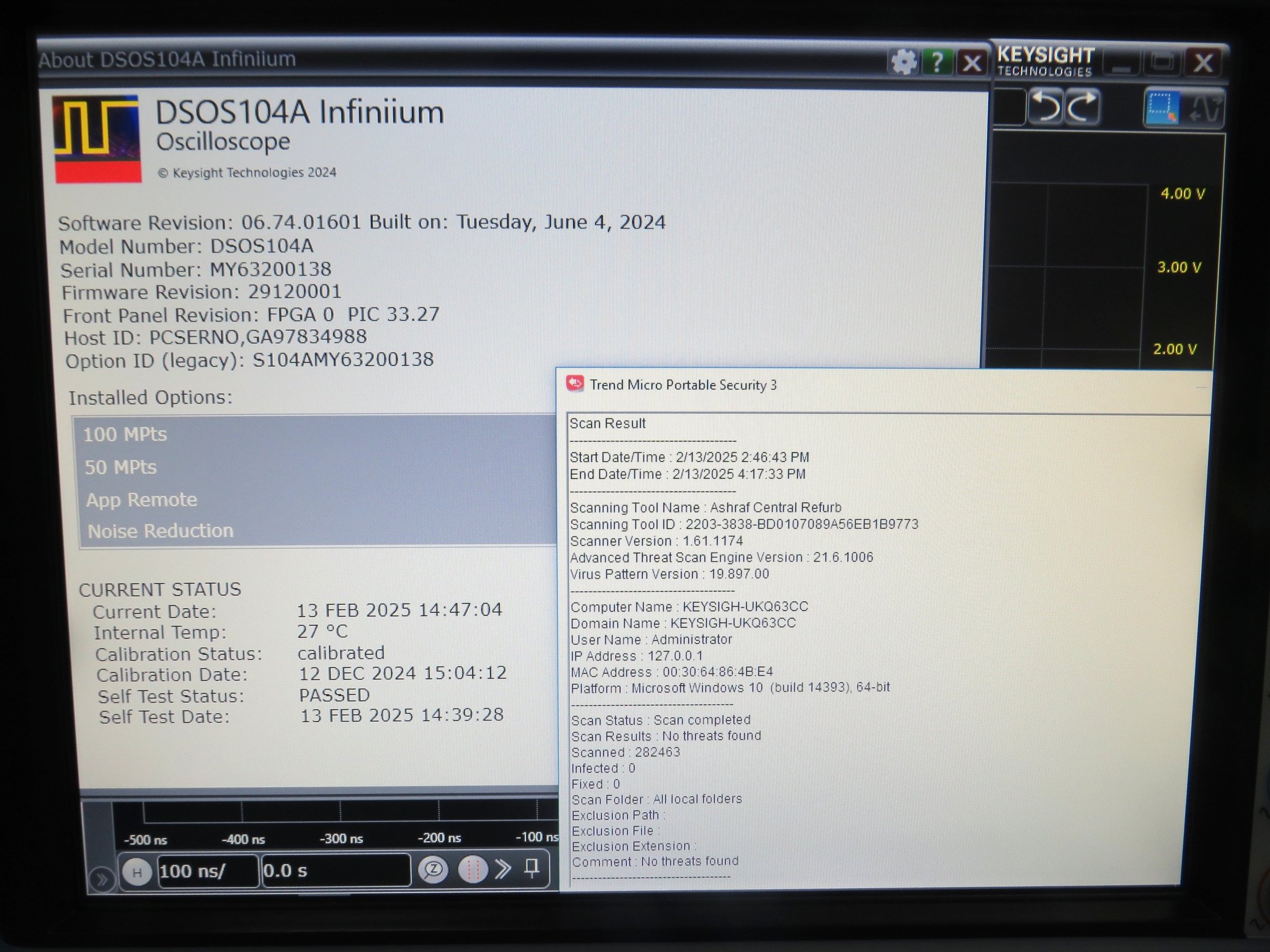
Task: Click the -300 ns time axis label
Action: point(341,839)
